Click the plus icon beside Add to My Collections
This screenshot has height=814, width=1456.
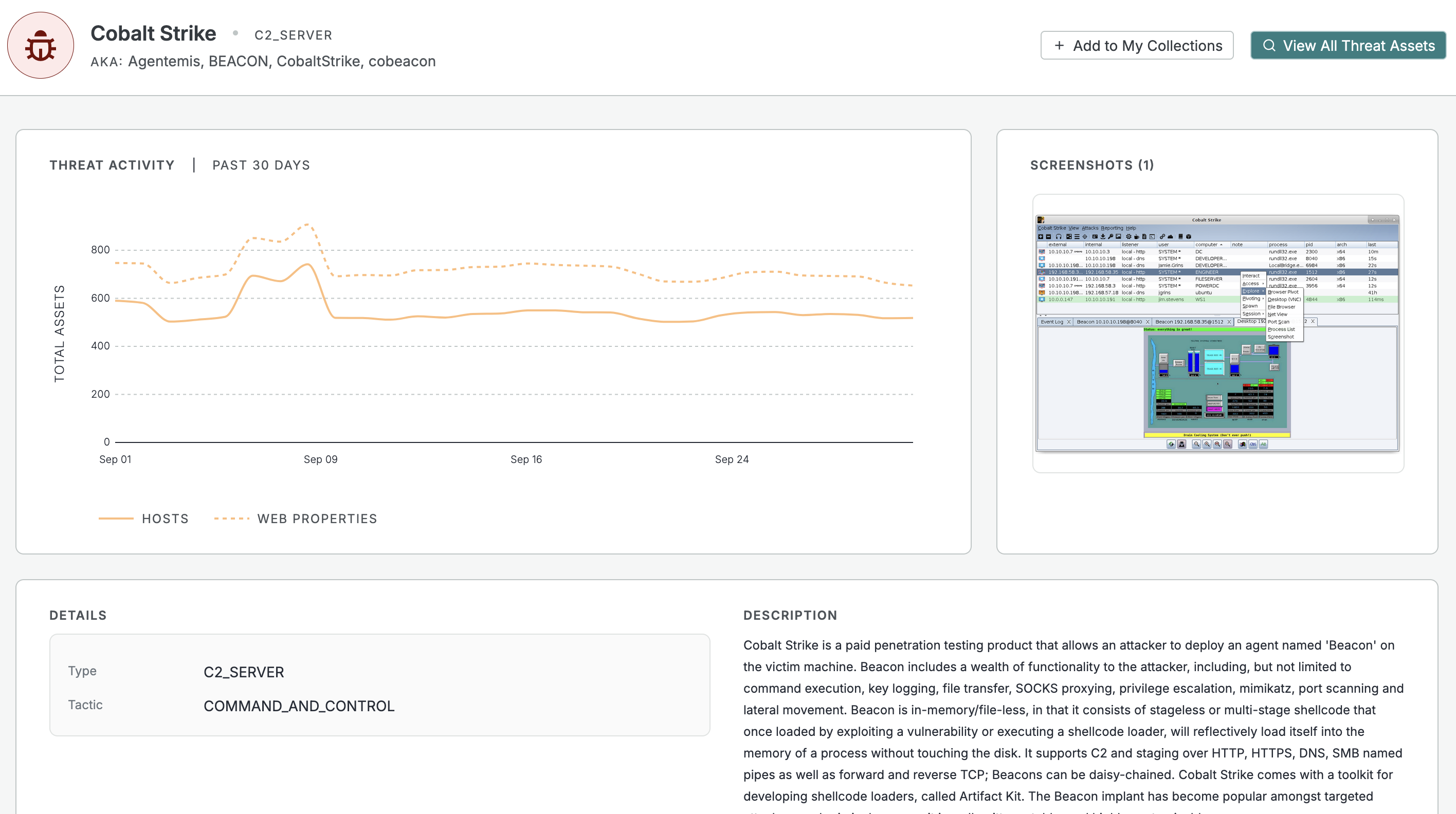[x=1059, y=45]
